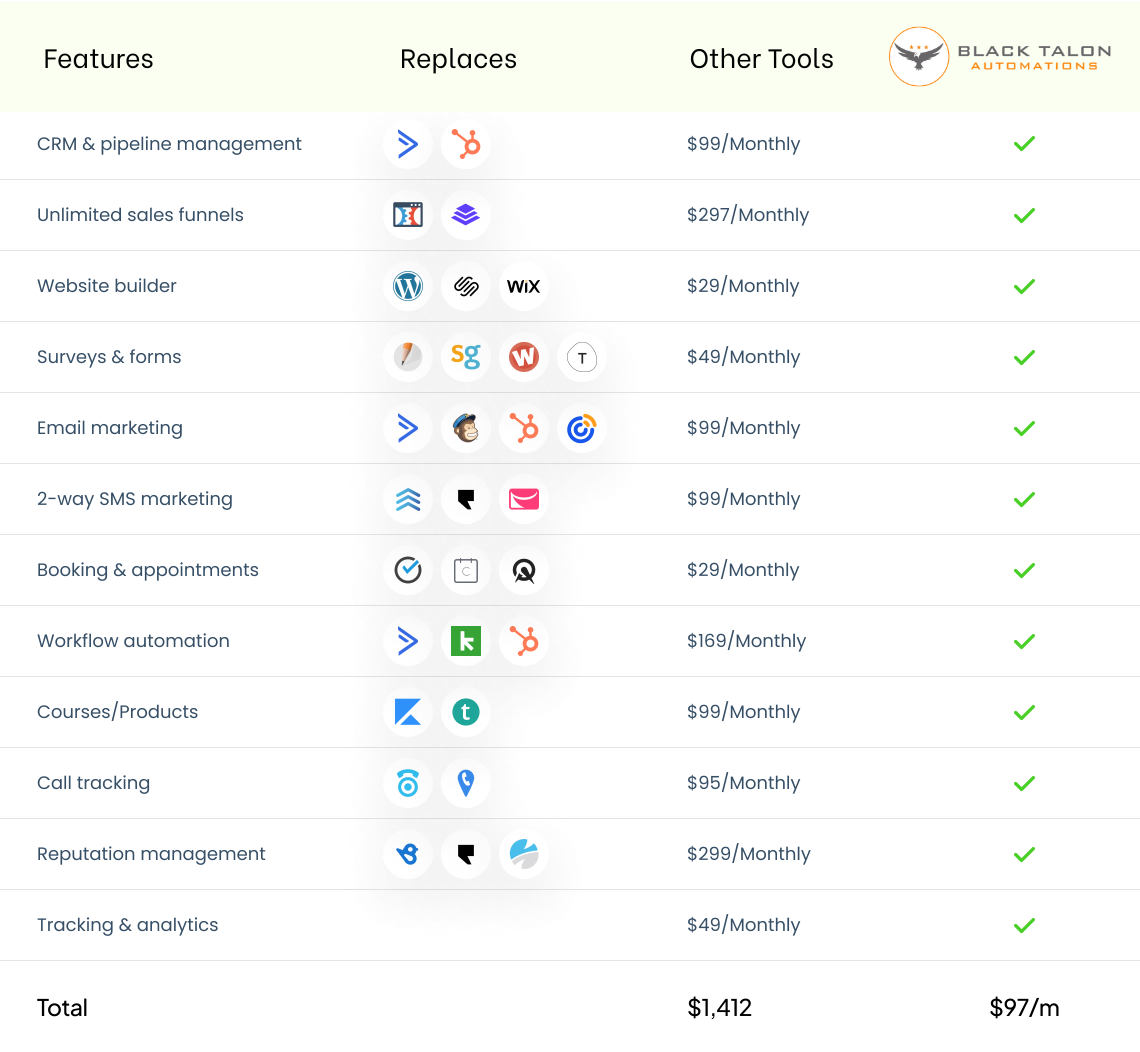The height and width of the screenshot is (1052, 1140).
Task: Click the Typeform T icon
Action: 581,357
